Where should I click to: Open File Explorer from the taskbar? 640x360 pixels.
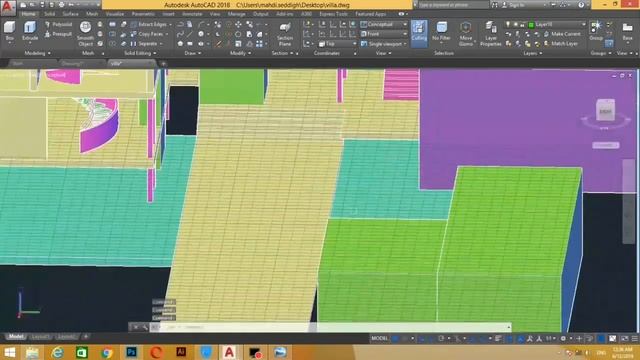(x=32, y=352)
